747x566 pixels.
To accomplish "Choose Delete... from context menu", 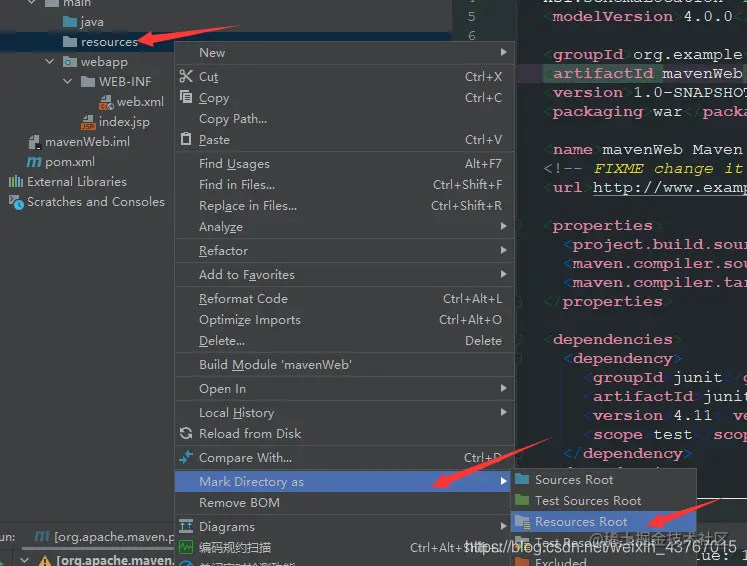I will point(344,340).
